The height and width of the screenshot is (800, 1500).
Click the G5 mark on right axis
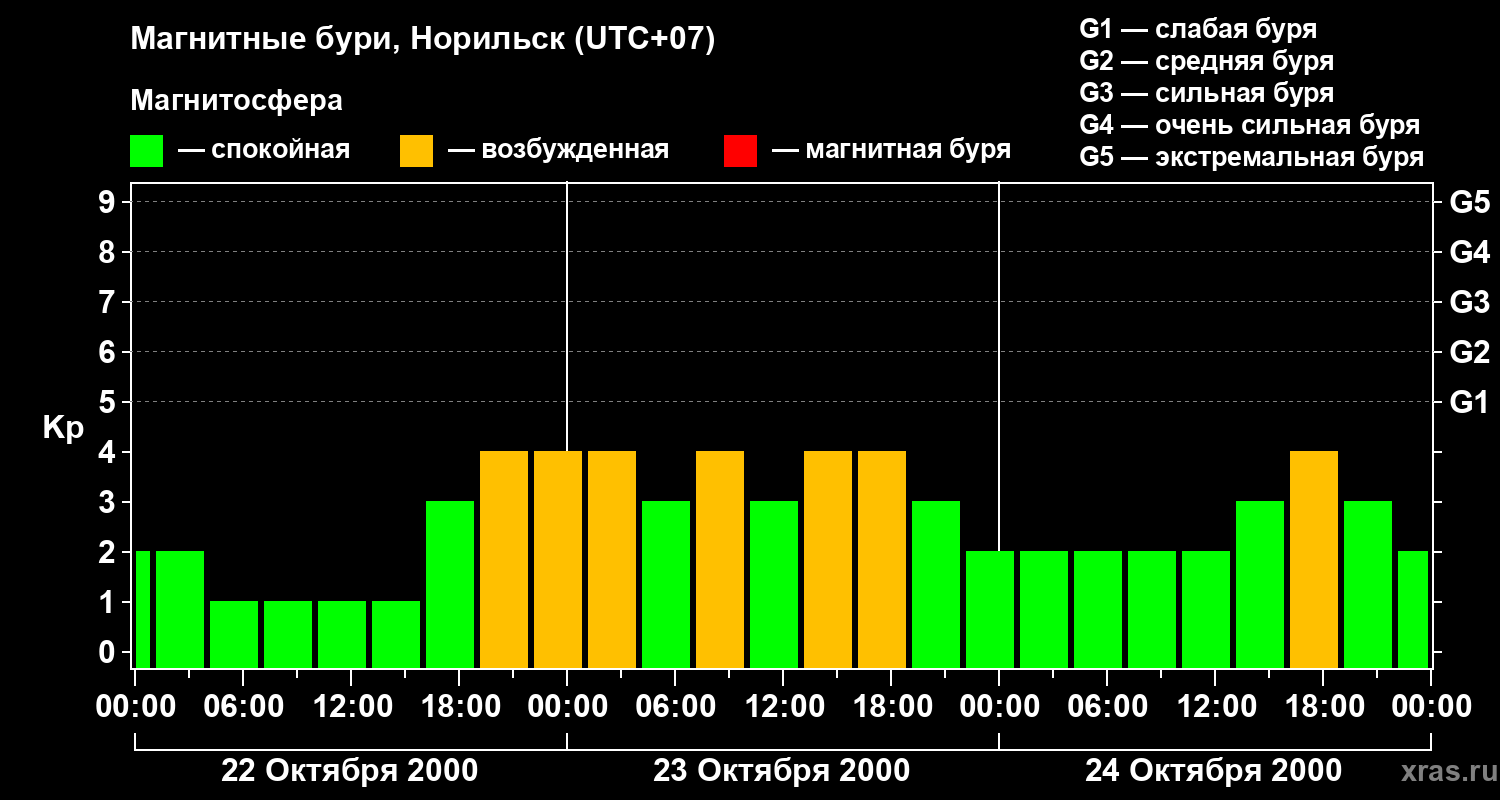(1470, 202)
